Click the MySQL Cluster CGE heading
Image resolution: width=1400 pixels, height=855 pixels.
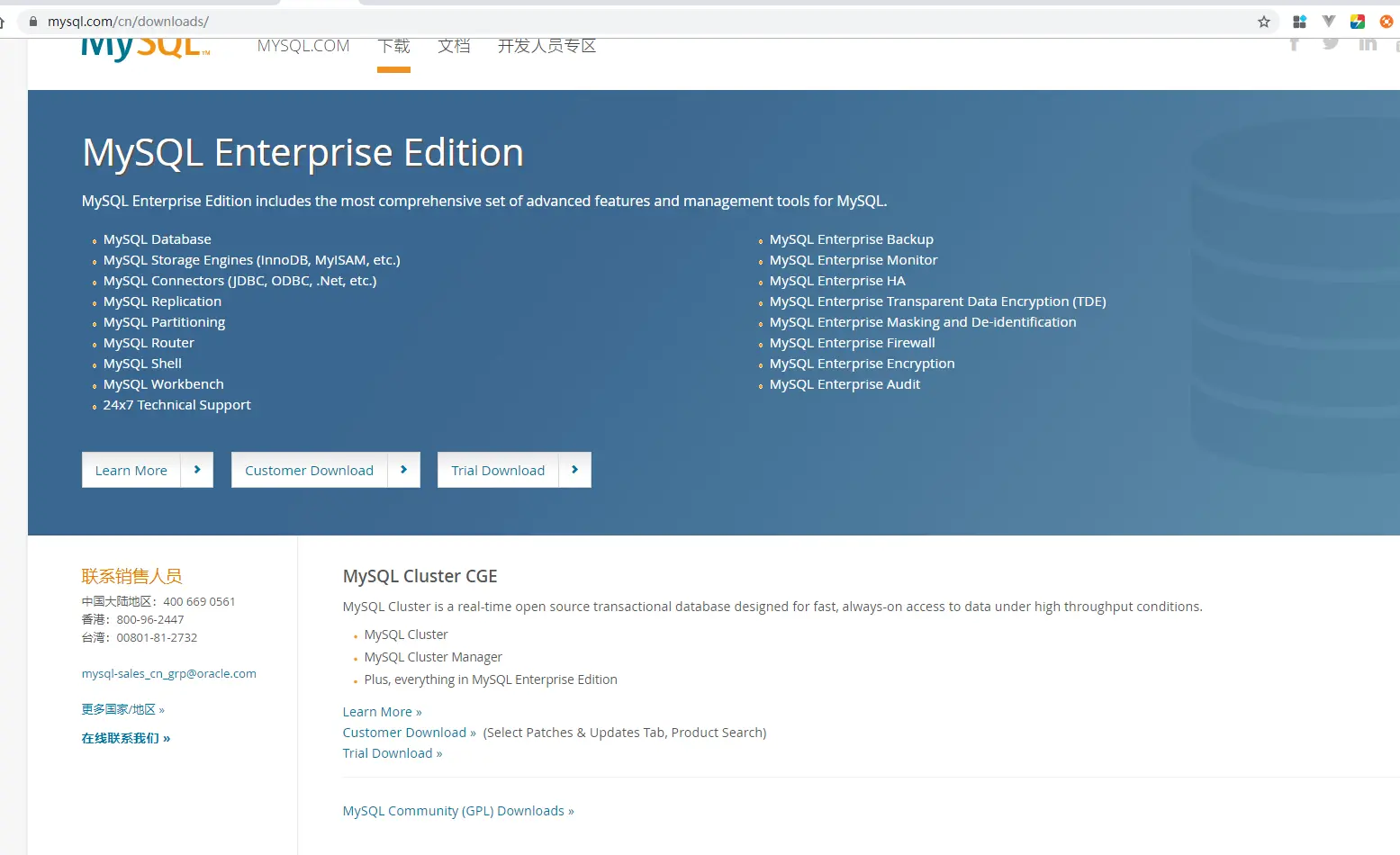point(420,576)
